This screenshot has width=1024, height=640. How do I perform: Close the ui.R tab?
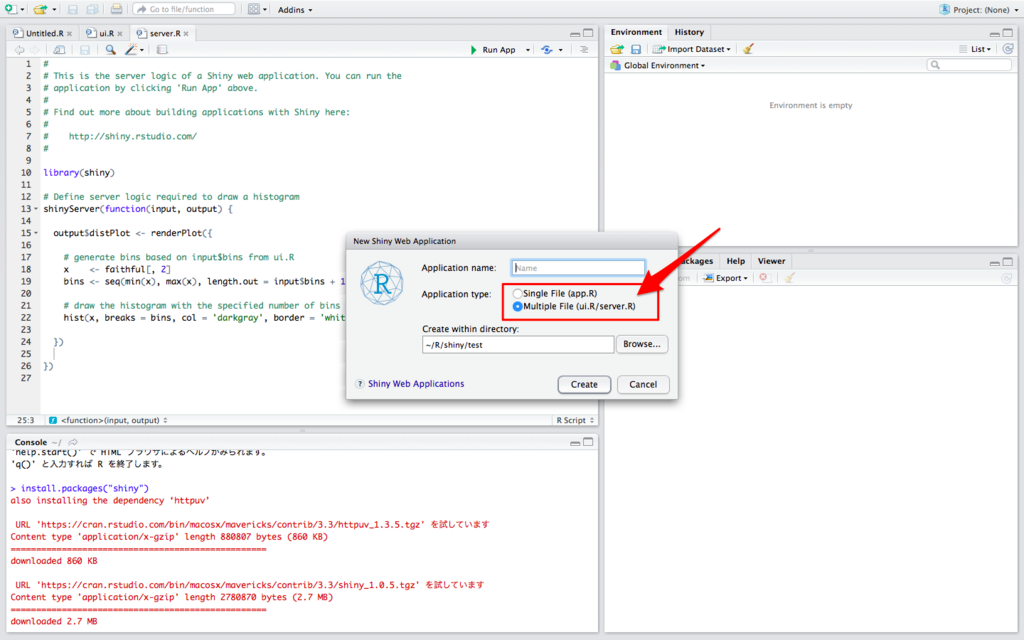tap(120, 34)
